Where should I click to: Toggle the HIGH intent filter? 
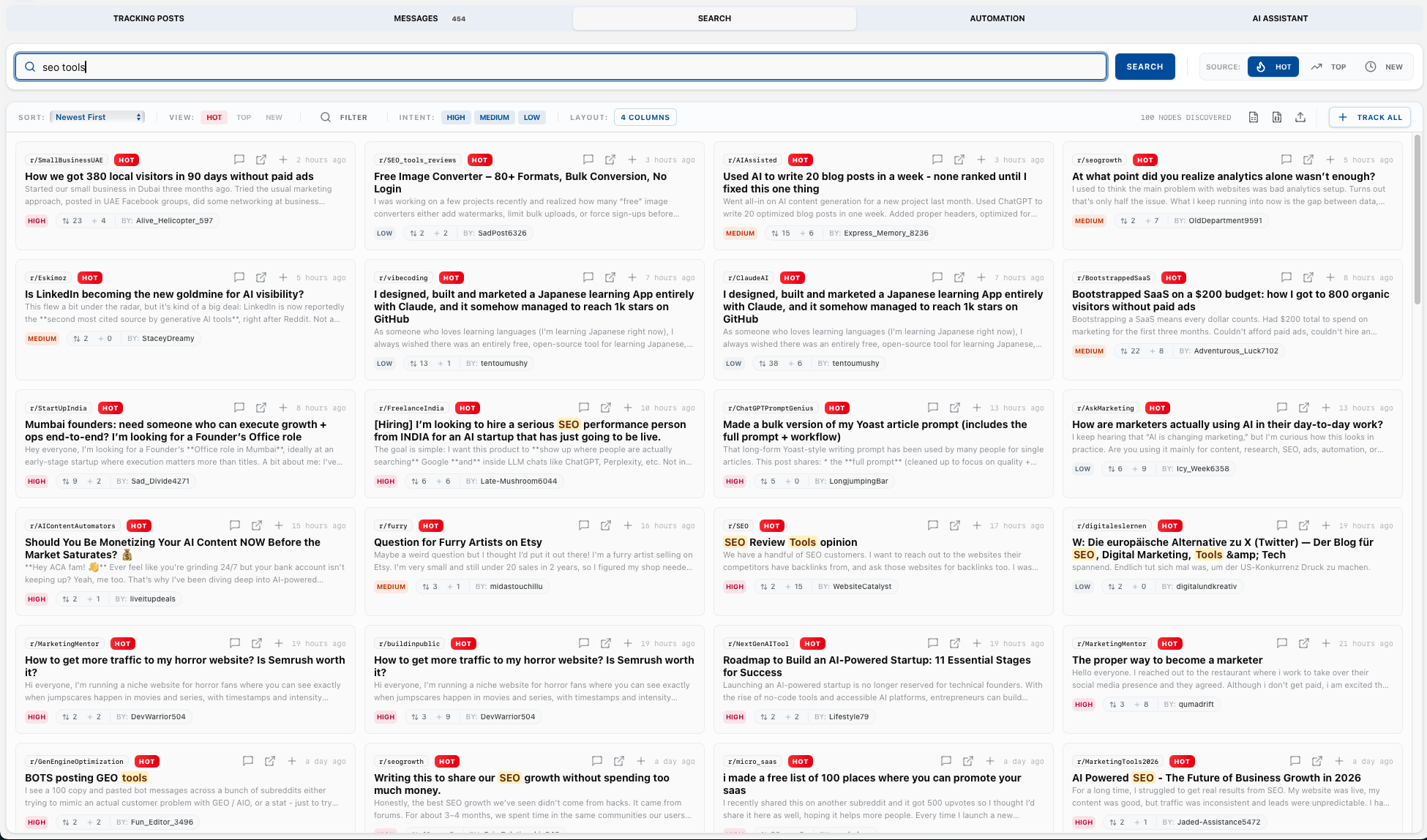click(x=456, y=117)
